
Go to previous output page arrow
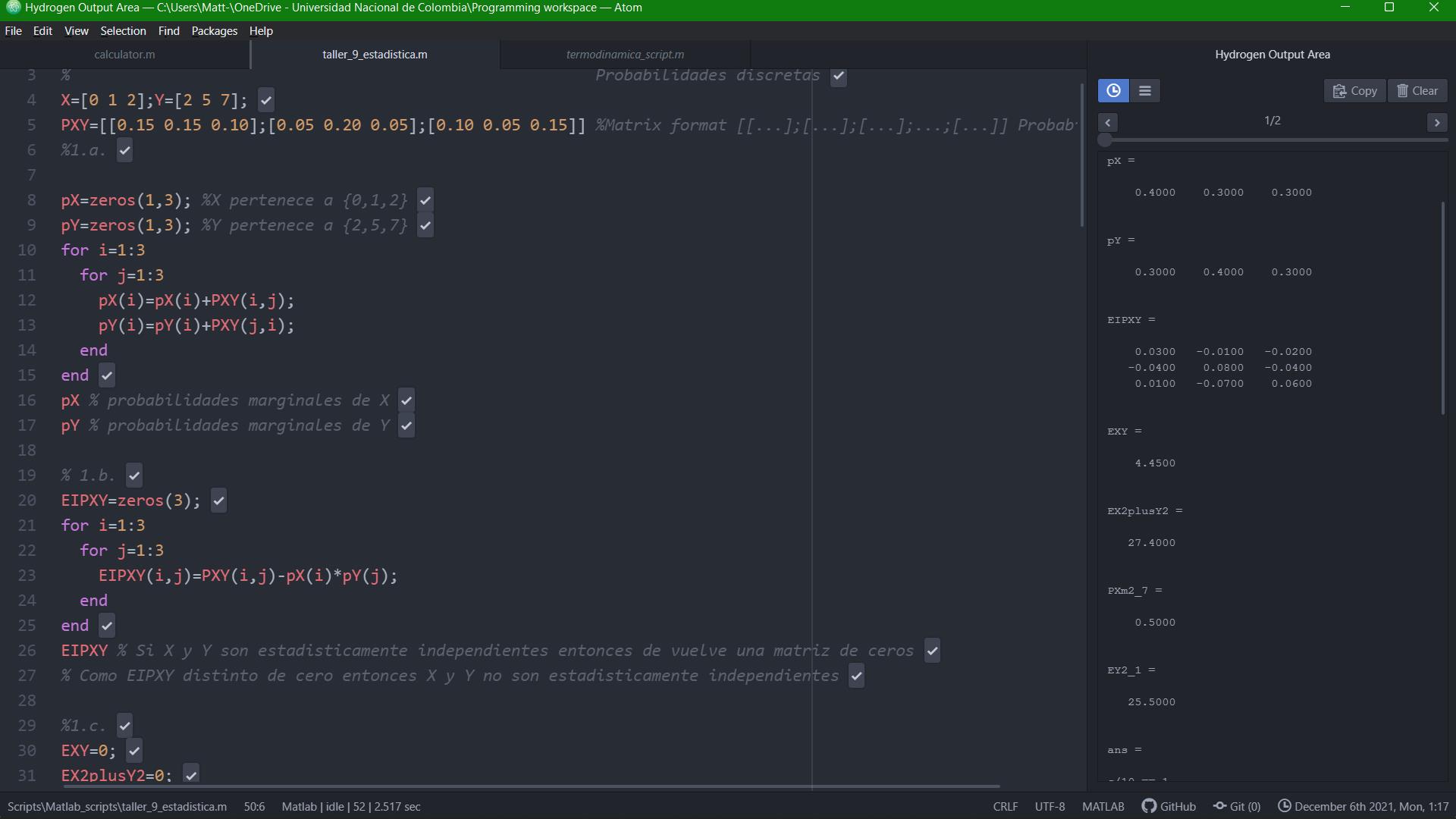click(1107, 123)
